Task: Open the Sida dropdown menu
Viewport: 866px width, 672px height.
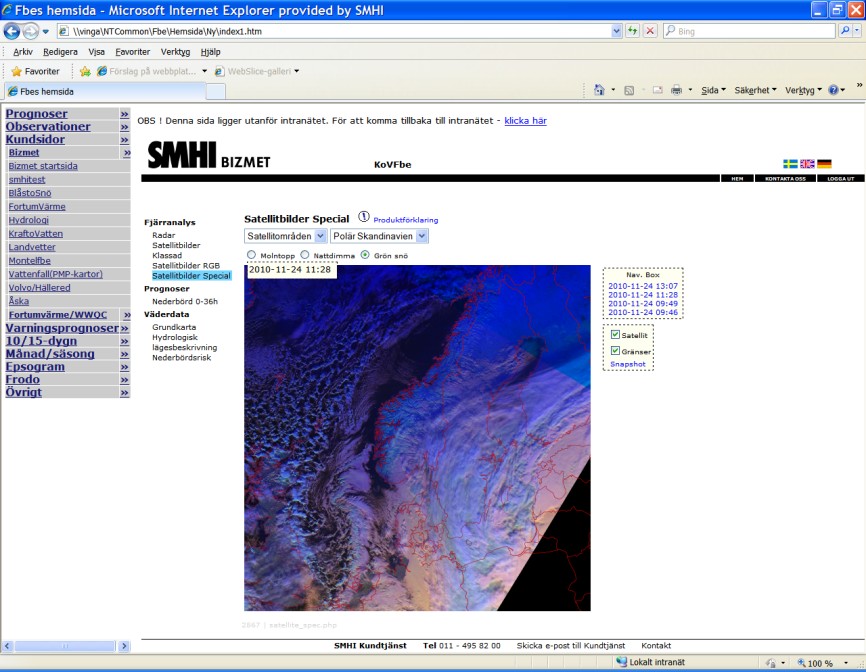Action: (713, 90)
